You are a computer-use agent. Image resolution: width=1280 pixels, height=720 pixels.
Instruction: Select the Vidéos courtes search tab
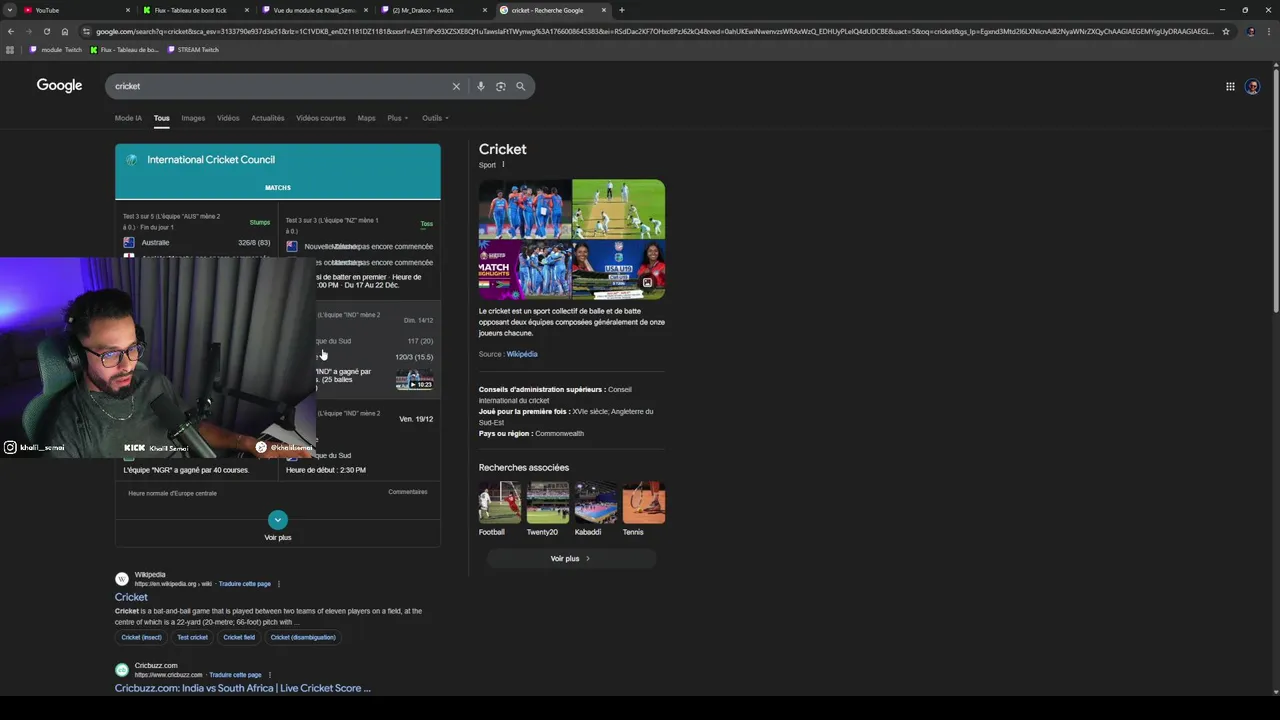[x=320, y=118]
